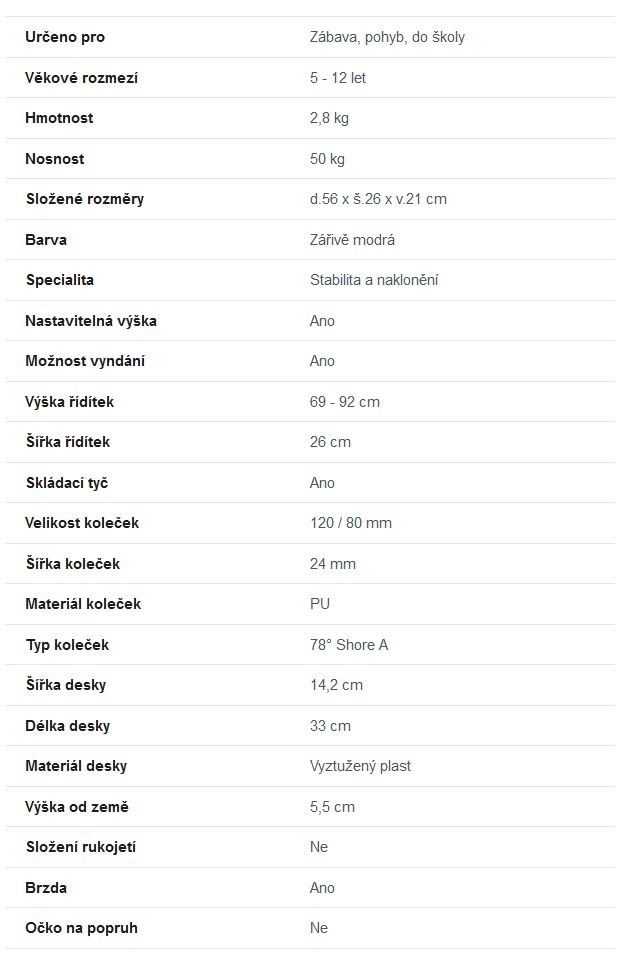The width and height of the screenshot is (626, 960).
Task: Select the '2,8 kg' weight value
Action: 329,118
